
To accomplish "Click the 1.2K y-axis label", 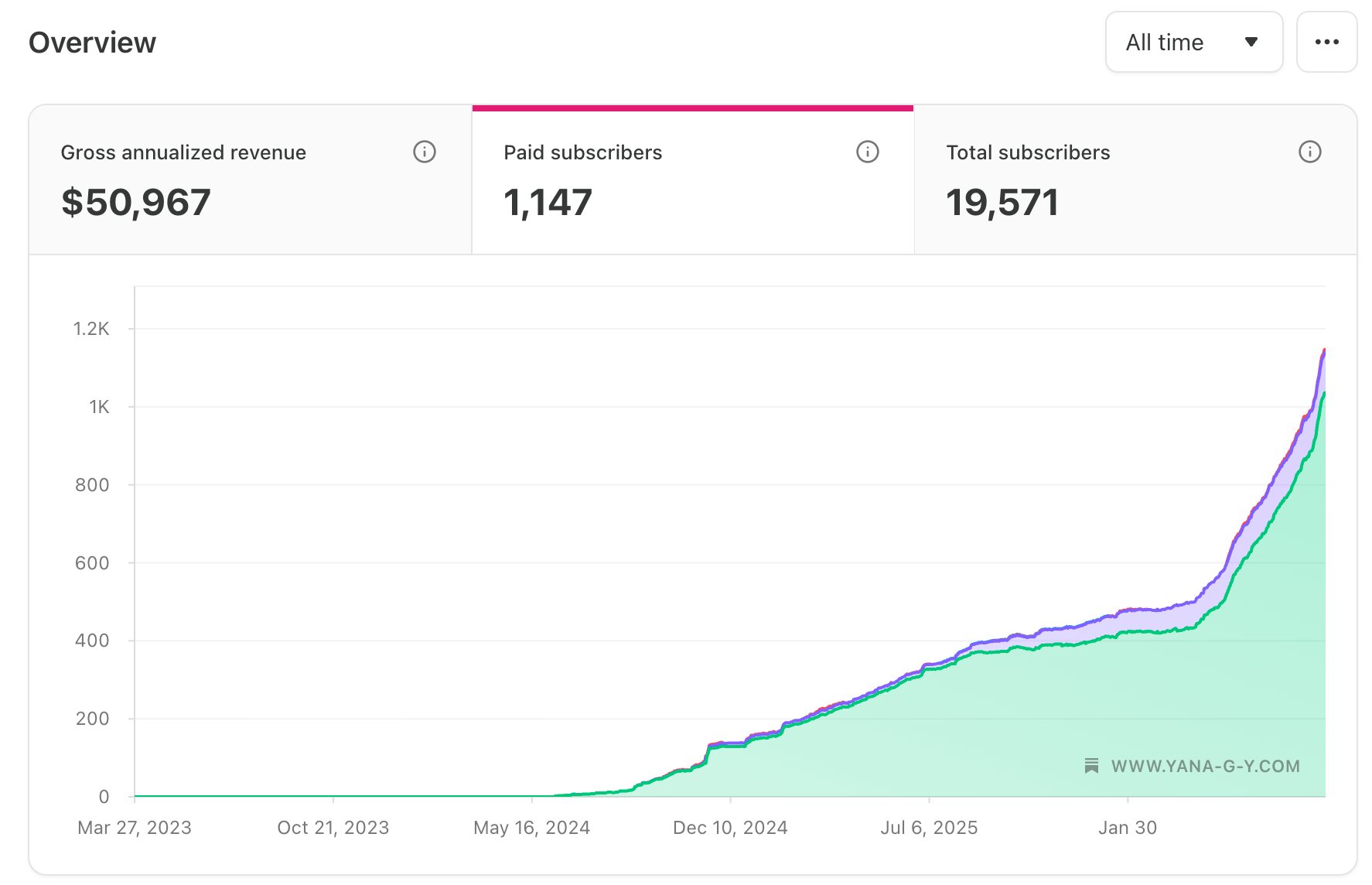I will pyautogui.click(x=91, y=329).
